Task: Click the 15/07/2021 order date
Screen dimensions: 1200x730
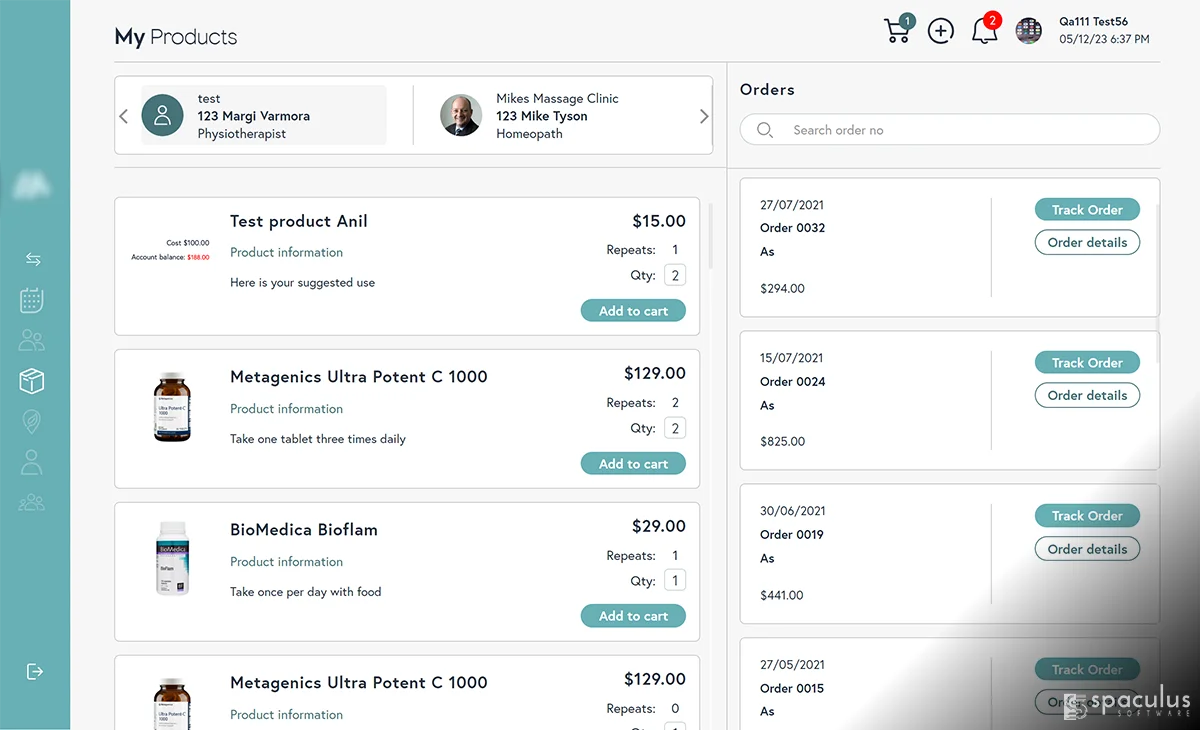Action: [x=792, y=358]
